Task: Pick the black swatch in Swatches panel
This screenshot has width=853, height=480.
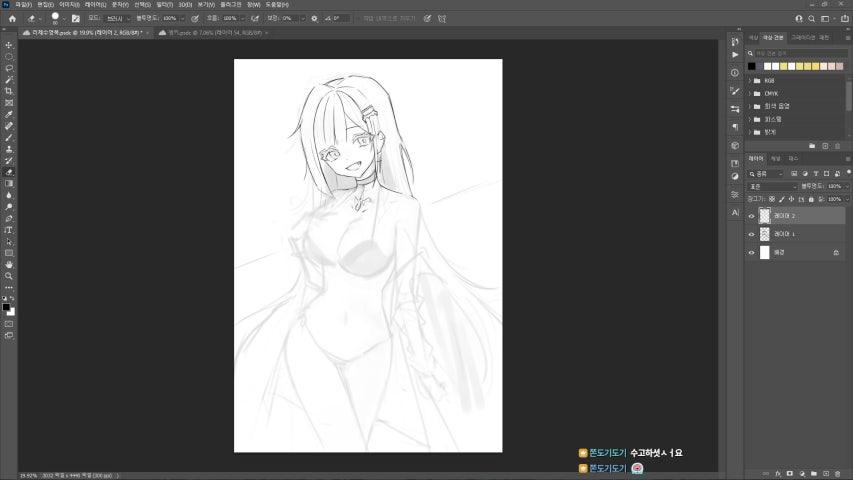Action: [751, 66]
